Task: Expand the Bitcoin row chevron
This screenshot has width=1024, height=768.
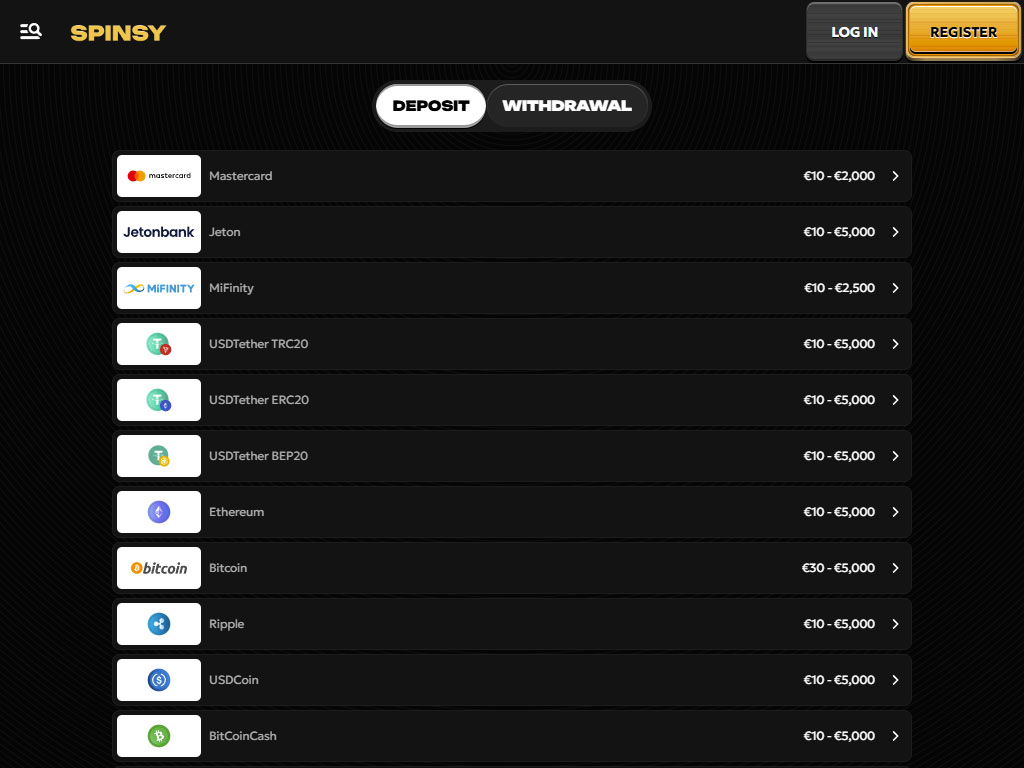Action: (895, 568)
